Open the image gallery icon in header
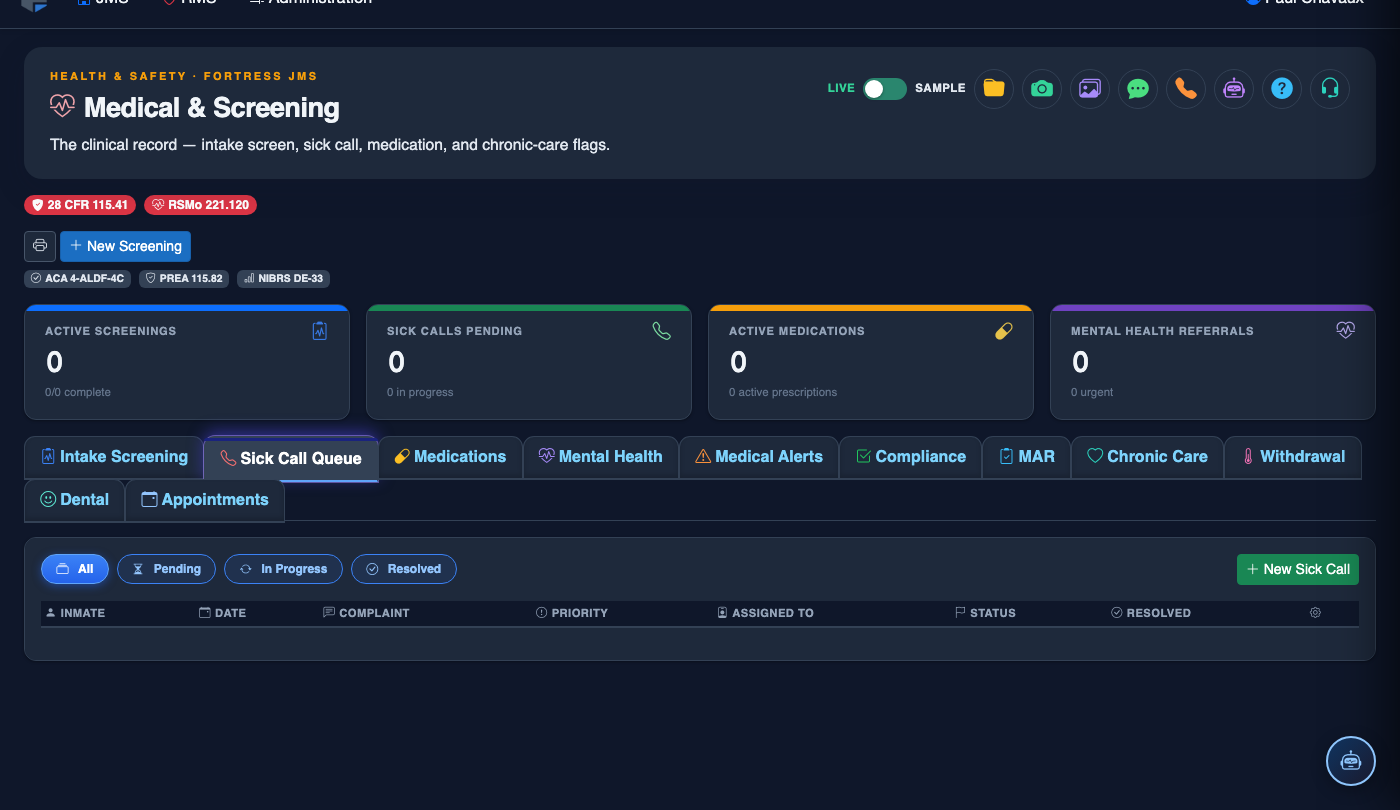Screen dimensions: 1400x810 click(1090, 88)
